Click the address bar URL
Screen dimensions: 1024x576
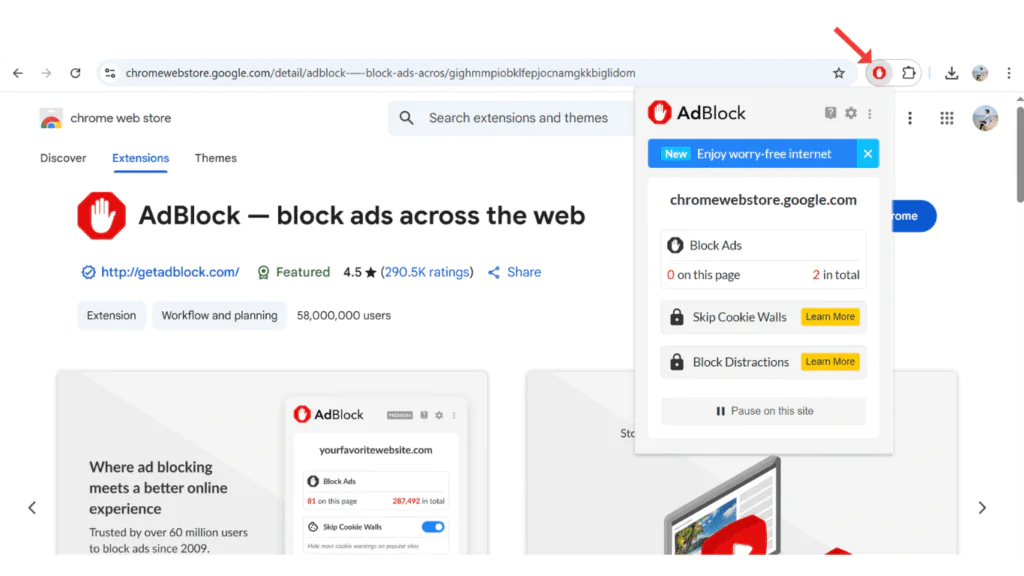(380, 73)
